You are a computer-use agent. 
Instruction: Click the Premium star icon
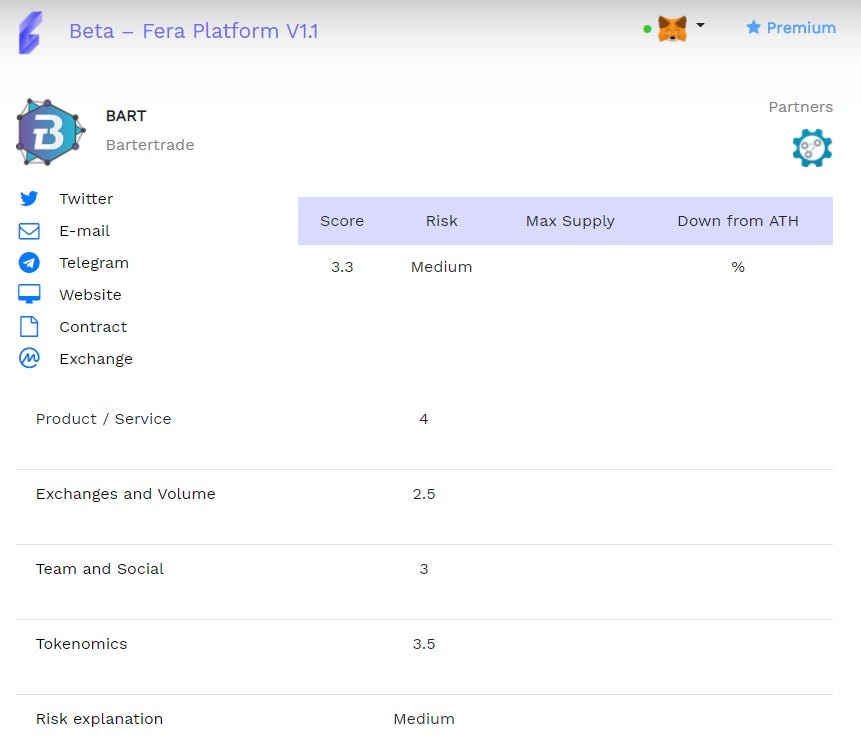(753, 27)
